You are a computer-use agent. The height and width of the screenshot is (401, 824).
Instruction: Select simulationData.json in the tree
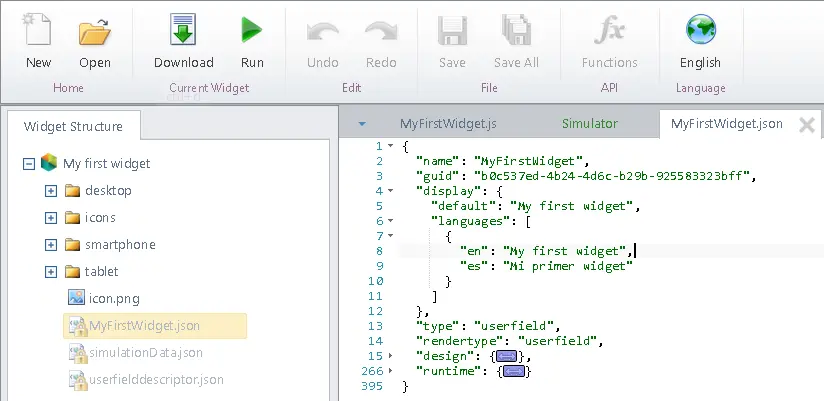pos(146,353)
